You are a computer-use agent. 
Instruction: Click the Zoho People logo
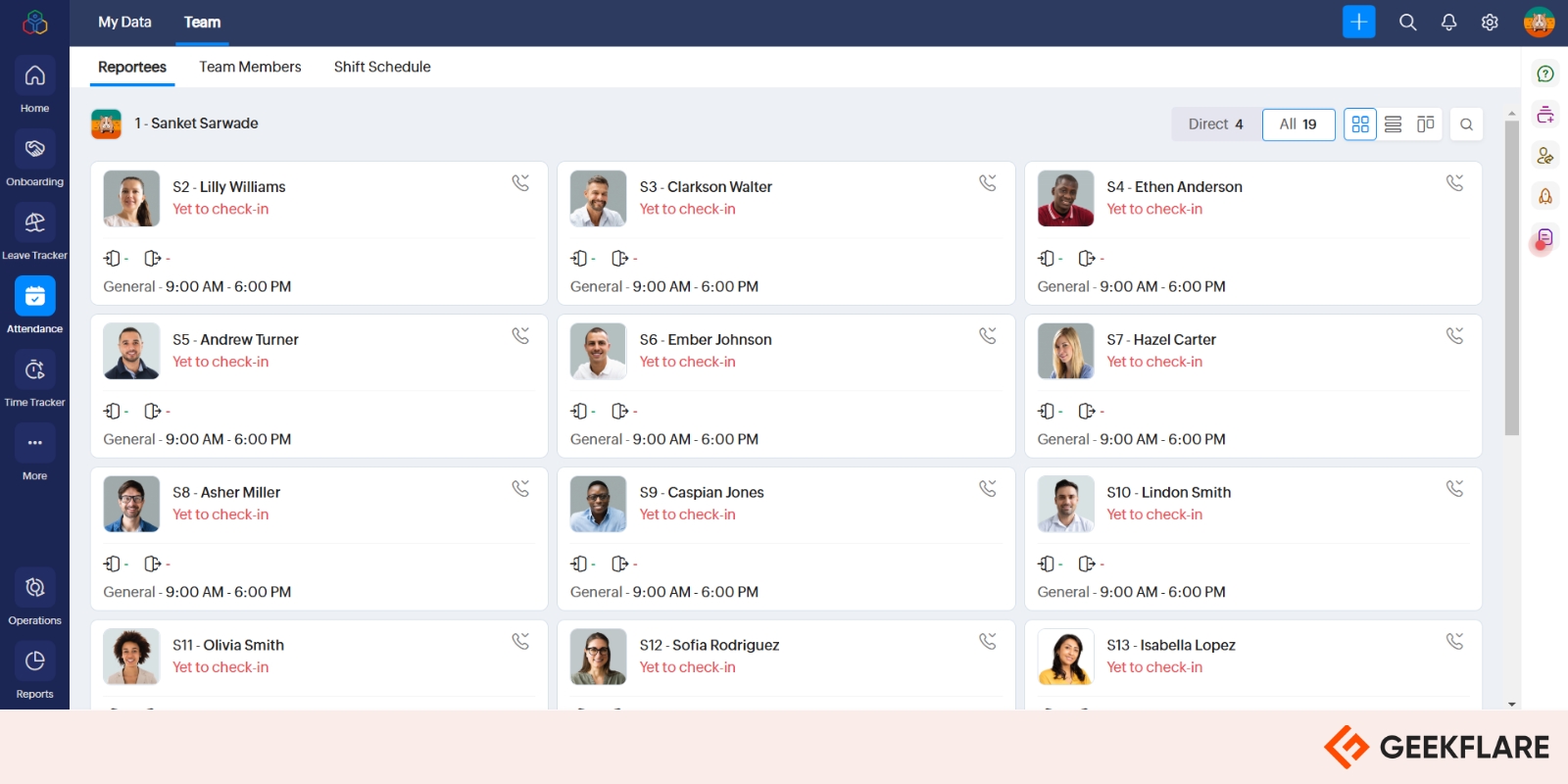point(35,22)
